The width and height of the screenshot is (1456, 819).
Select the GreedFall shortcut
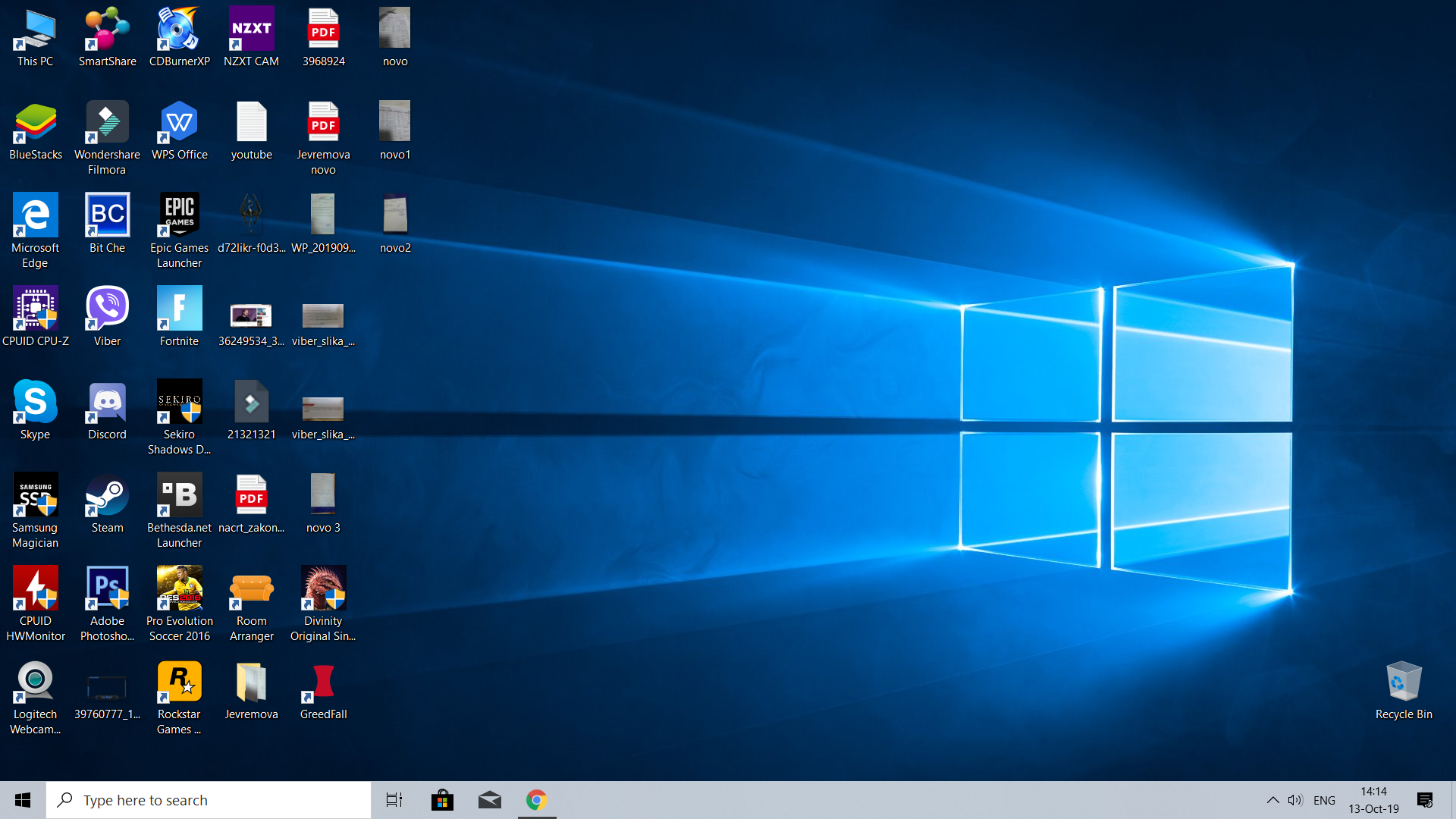(323, 691)
